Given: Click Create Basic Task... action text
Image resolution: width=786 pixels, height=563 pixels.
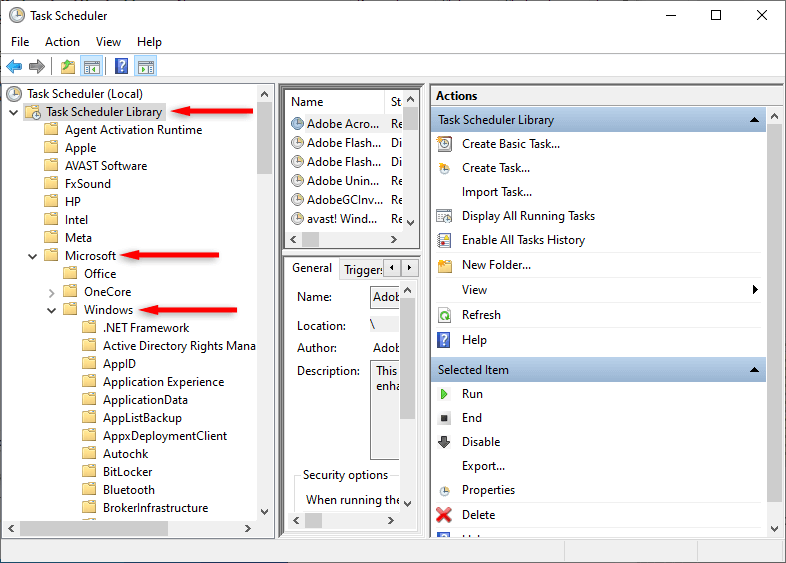Looking at the screenshot, I should (511, 144).
